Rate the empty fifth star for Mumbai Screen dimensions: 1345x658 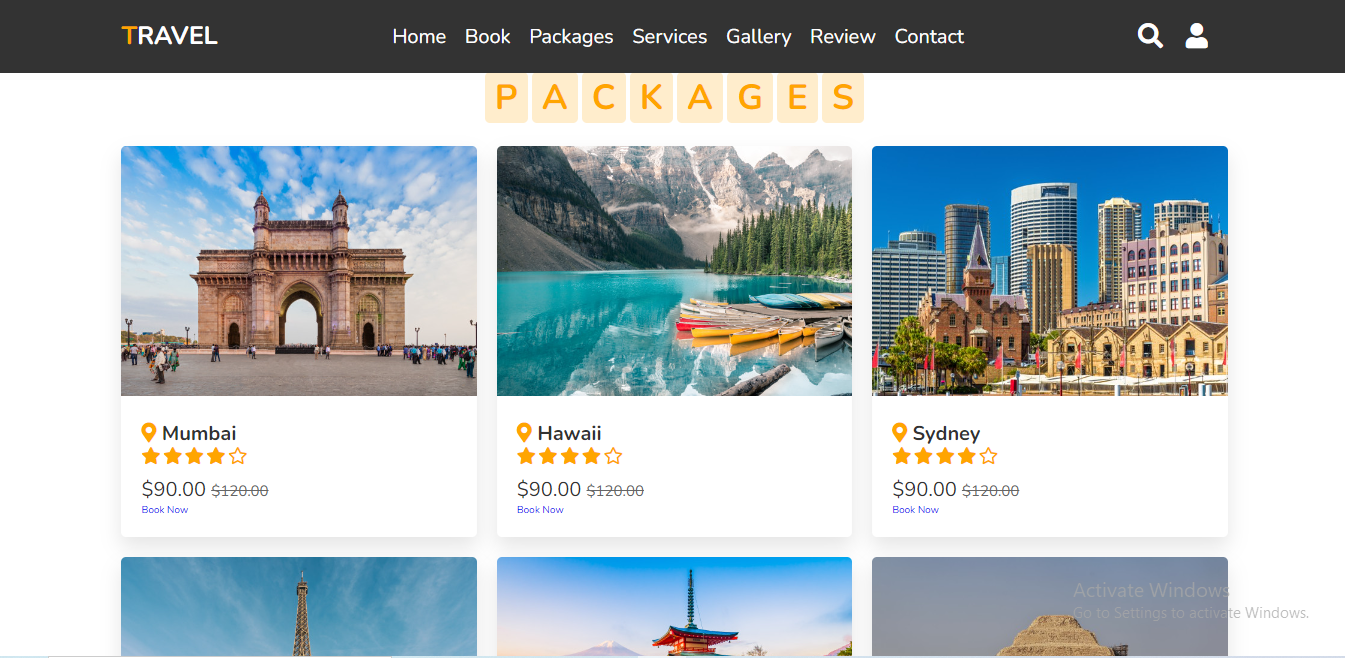(239, 456)
